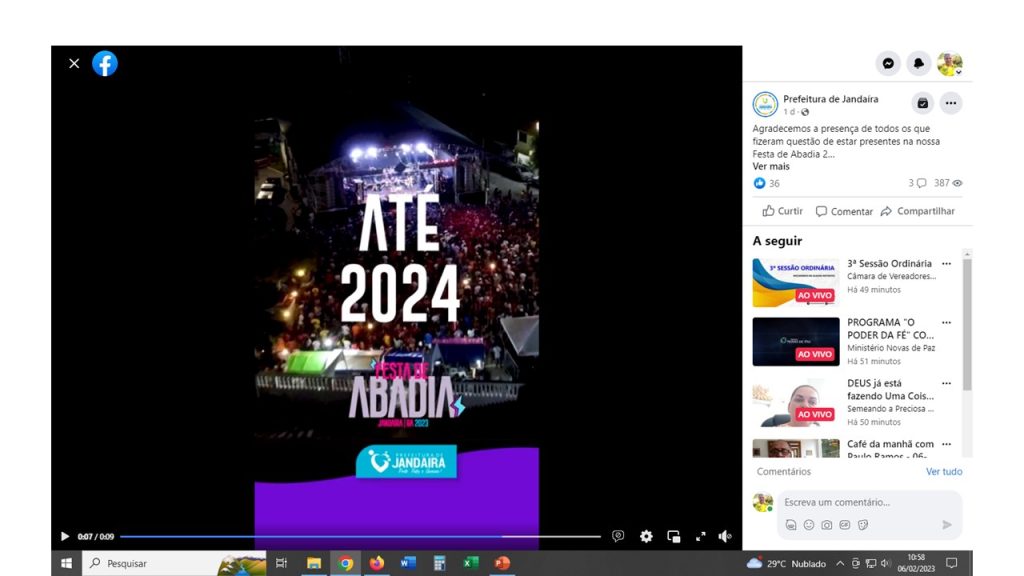Open the post's three-dot options menu
This screenshot has height=576, width=1024.
point(950,103)
